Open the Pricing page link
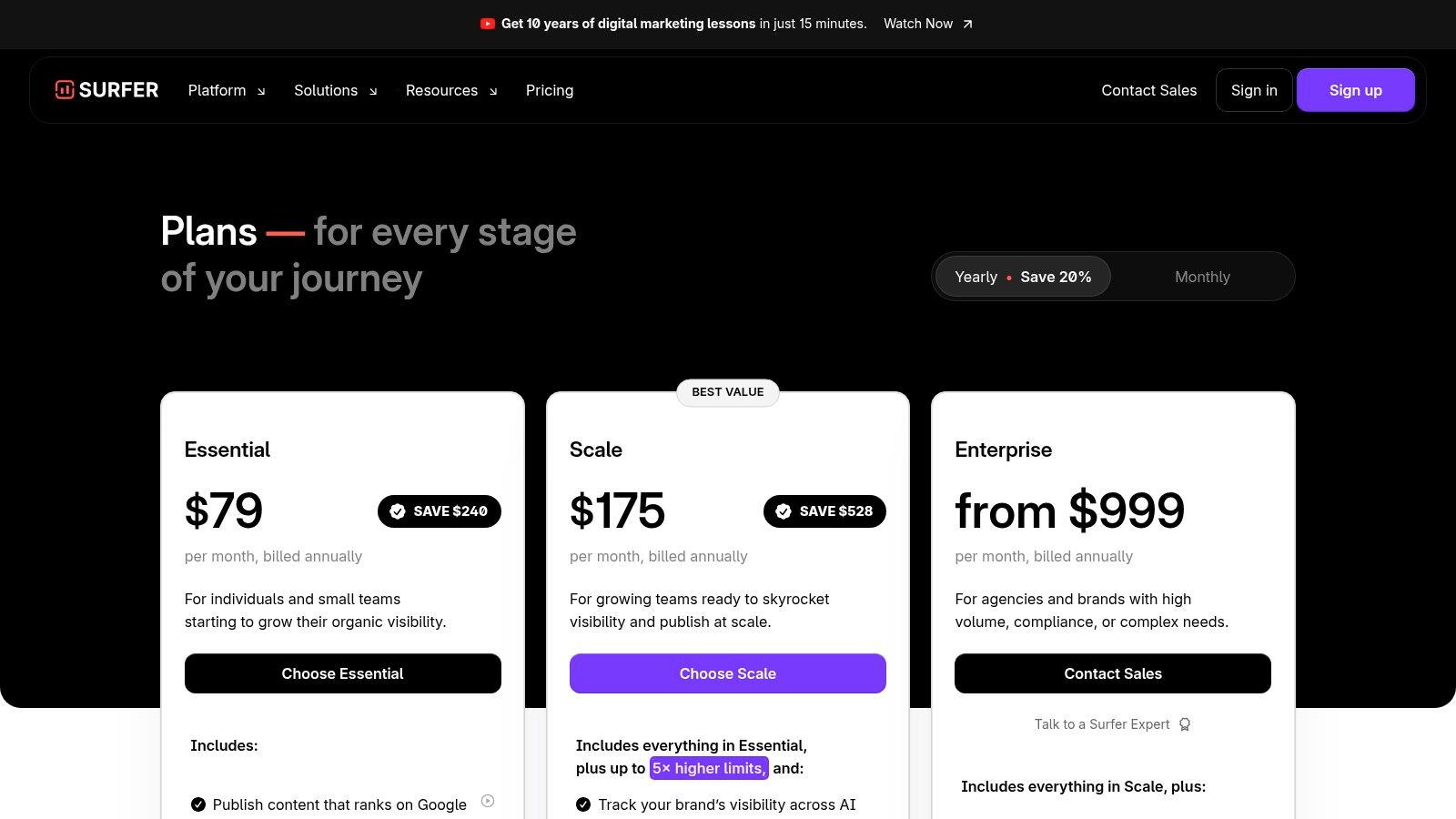 click(550, 90)
